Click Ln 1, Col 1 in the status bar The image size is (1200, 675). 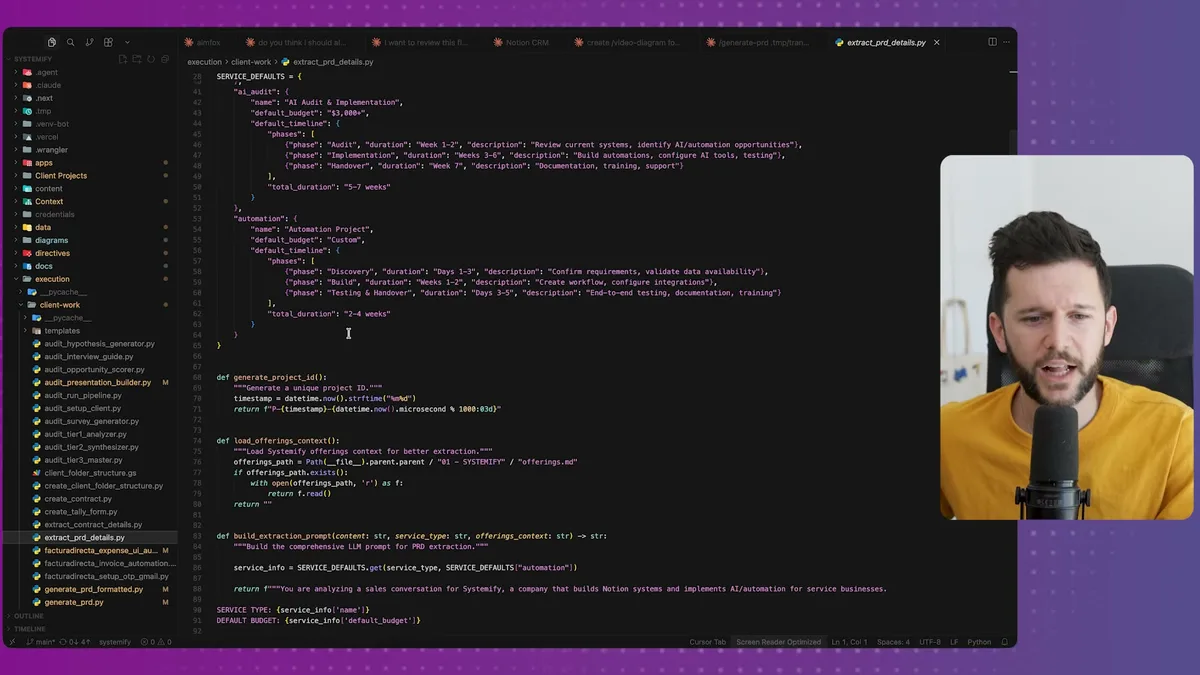click(x=849, y=643)
